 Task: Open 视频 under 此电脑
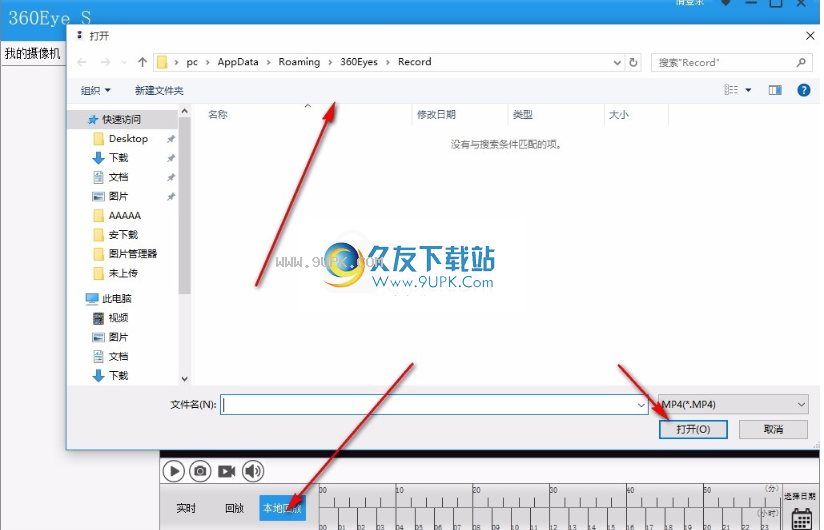click(x=119, y=318)
